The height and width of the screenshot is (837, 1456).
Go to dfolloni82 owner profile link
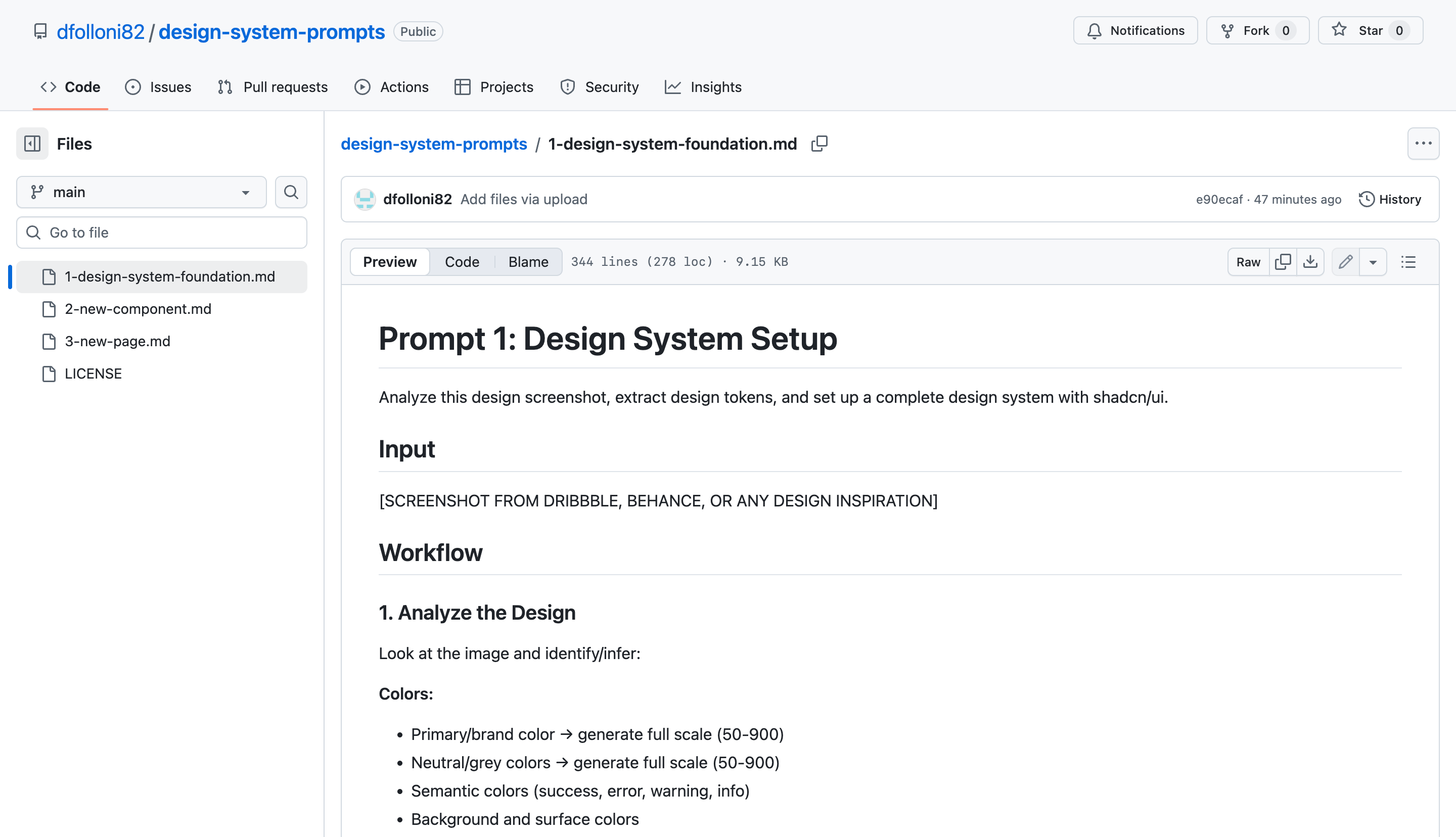coord(101,32)
